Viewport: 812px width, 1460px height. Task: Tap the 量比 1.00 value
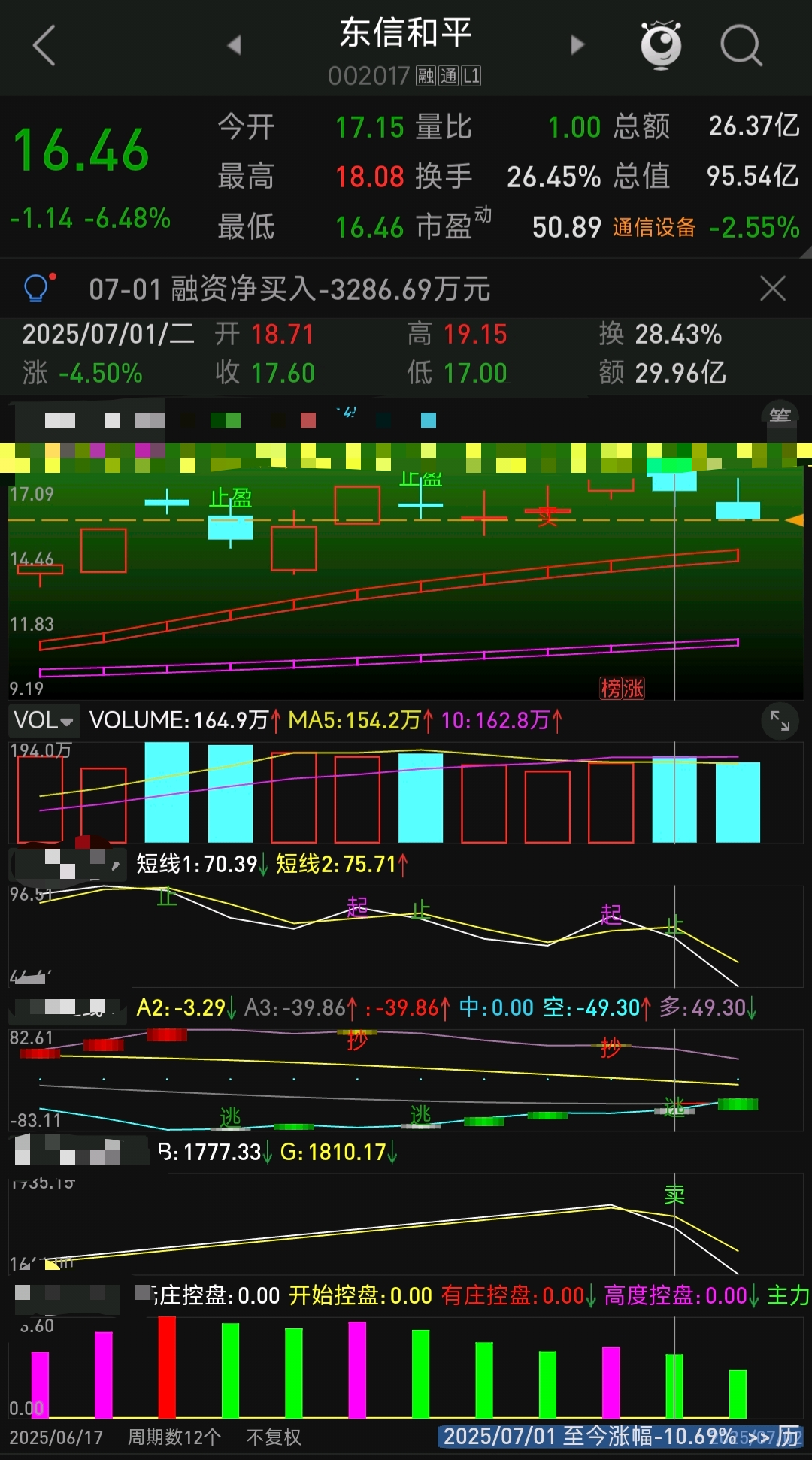574,127
